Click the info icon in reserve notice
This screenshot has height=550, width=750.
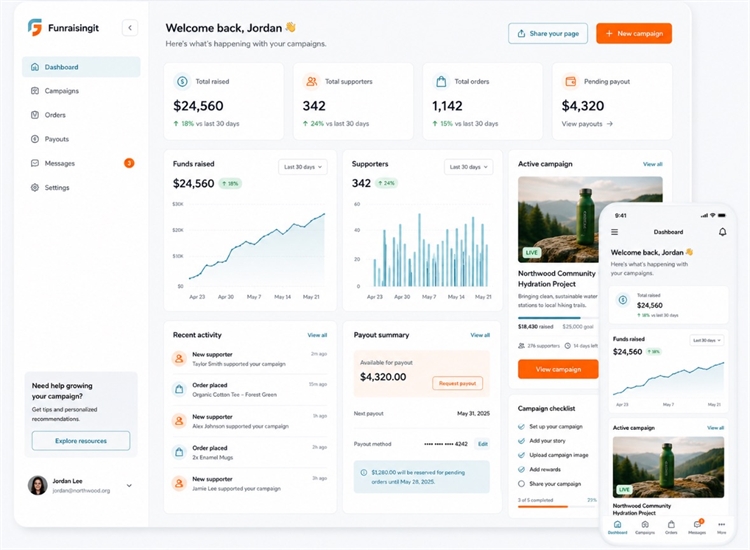tap(364, 473)
